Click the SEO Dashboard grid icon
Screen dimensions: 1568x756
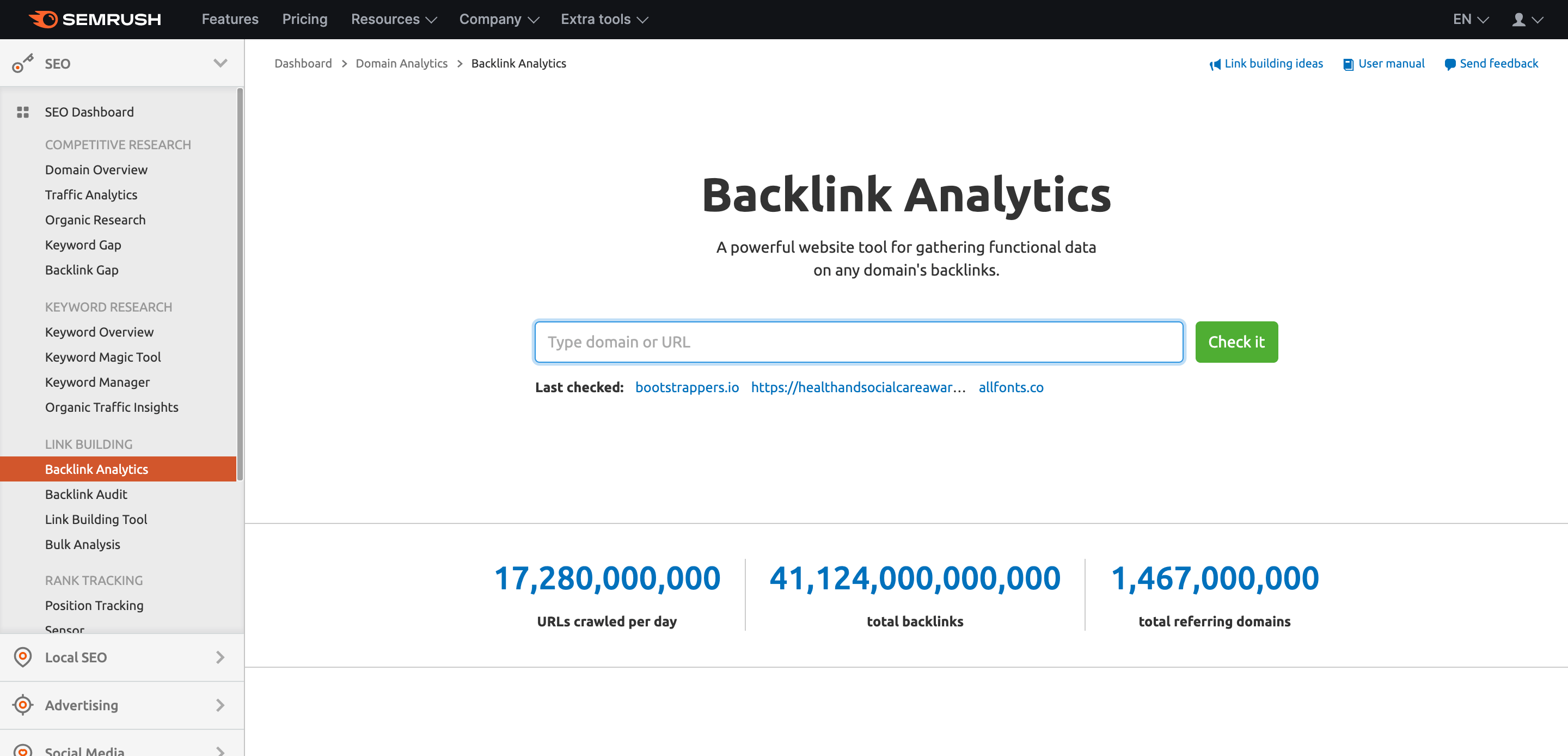[22, 112]
